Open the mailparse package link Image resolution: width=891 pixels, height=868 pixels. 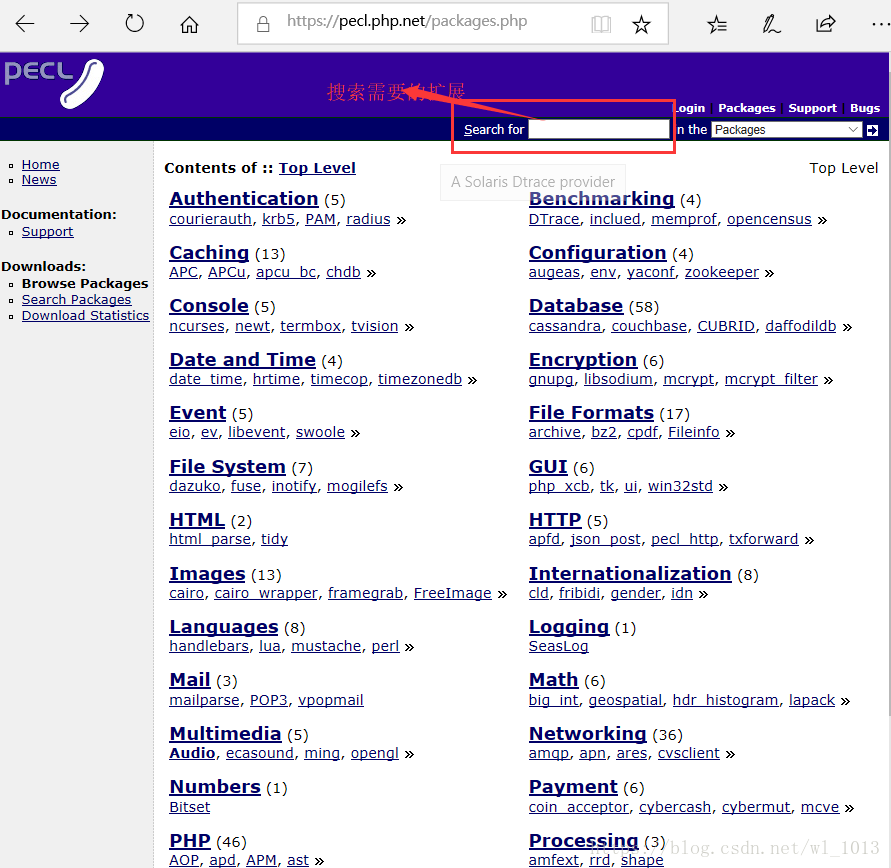tap(204, 700)
